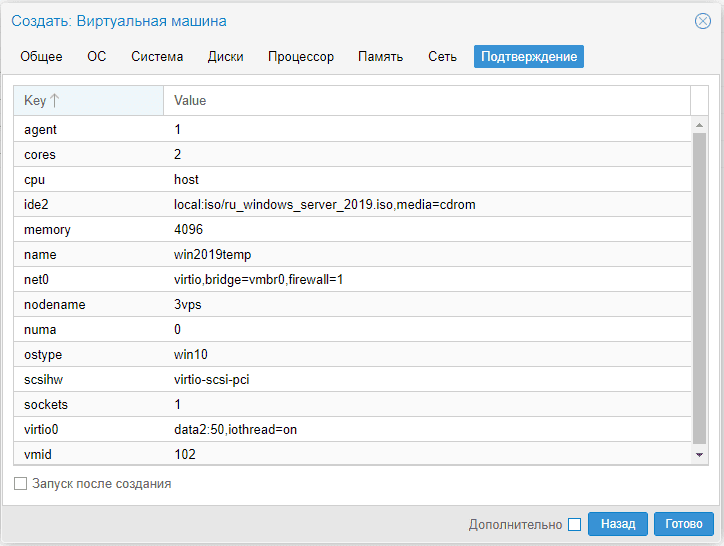Click the ostype value win10
The image size is (724, 546).
pos(191,354)
